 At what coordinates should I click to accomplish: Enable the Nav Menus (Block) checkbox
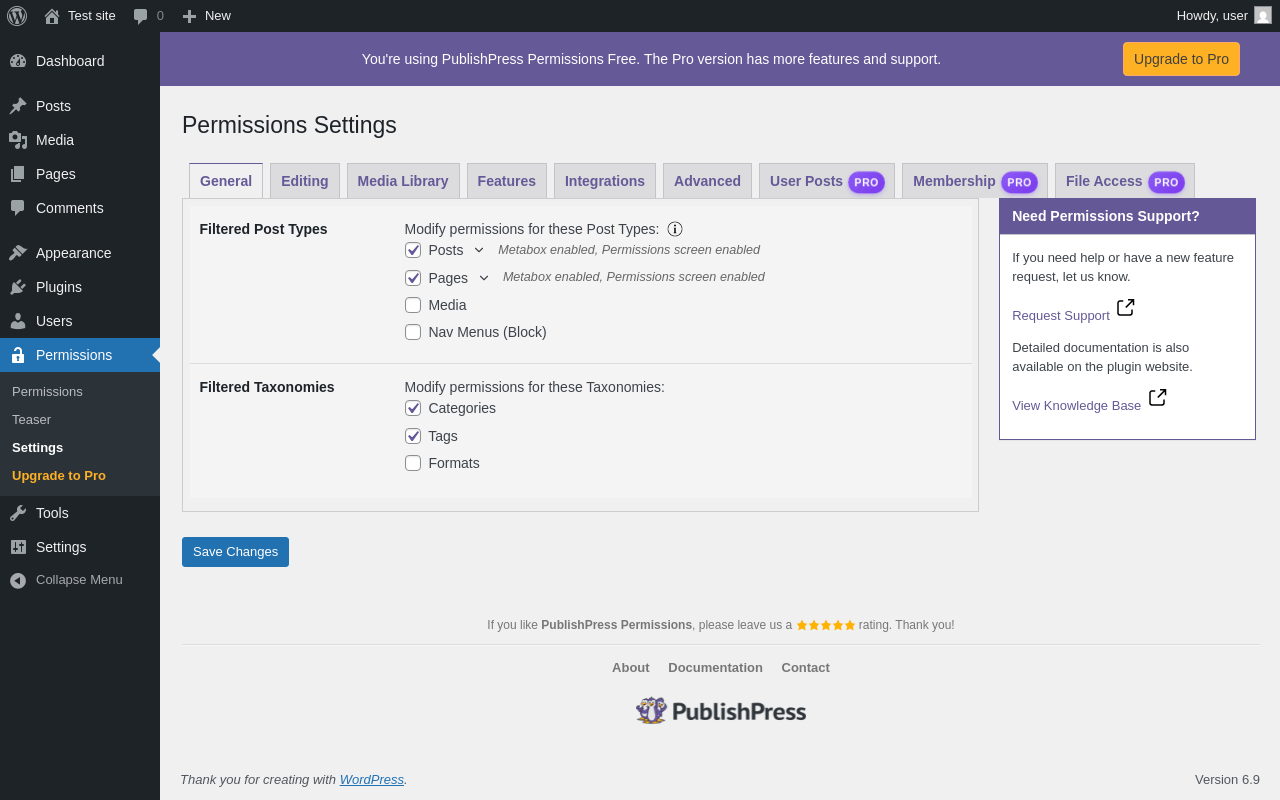(x=413, y=332)
